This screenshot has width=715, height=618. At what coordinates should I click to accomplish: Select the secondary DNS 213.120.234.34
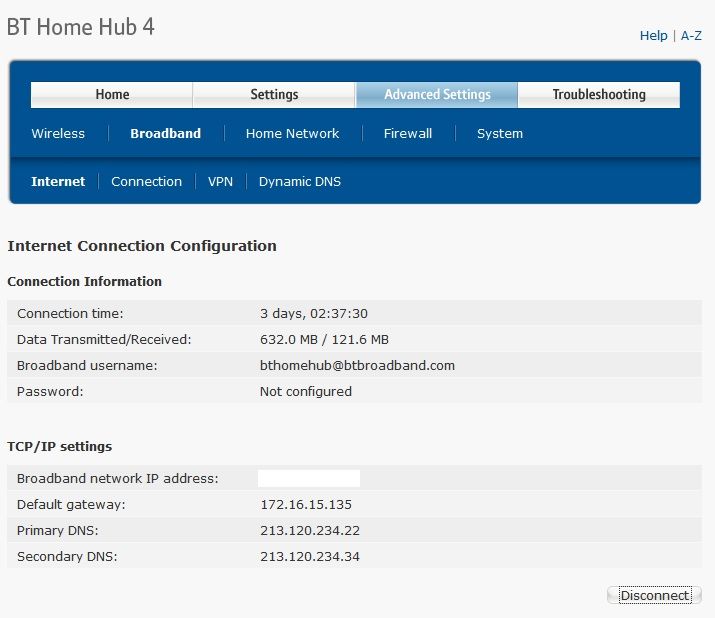coord(310,556)
